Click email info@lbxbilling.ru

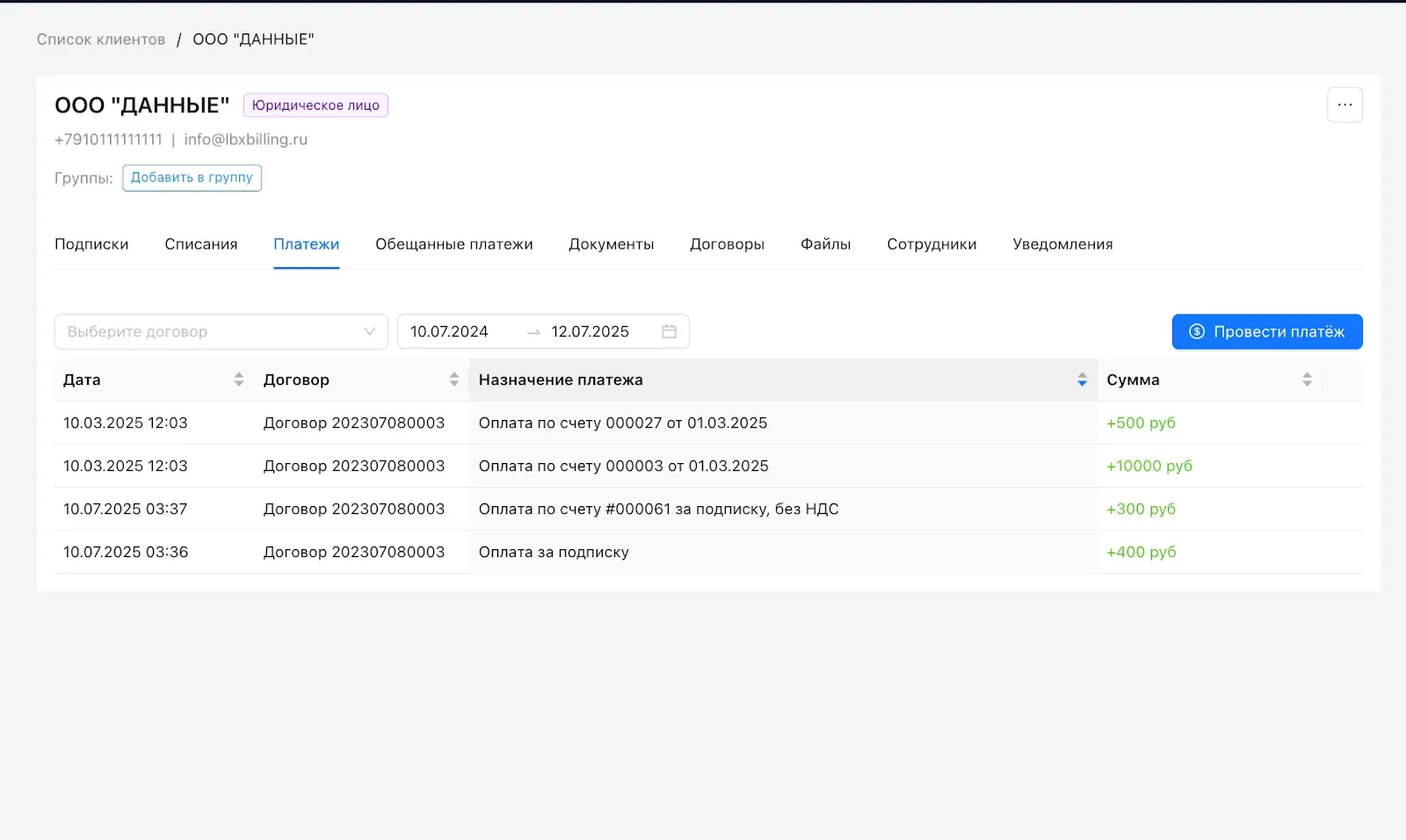click(245, 139)
